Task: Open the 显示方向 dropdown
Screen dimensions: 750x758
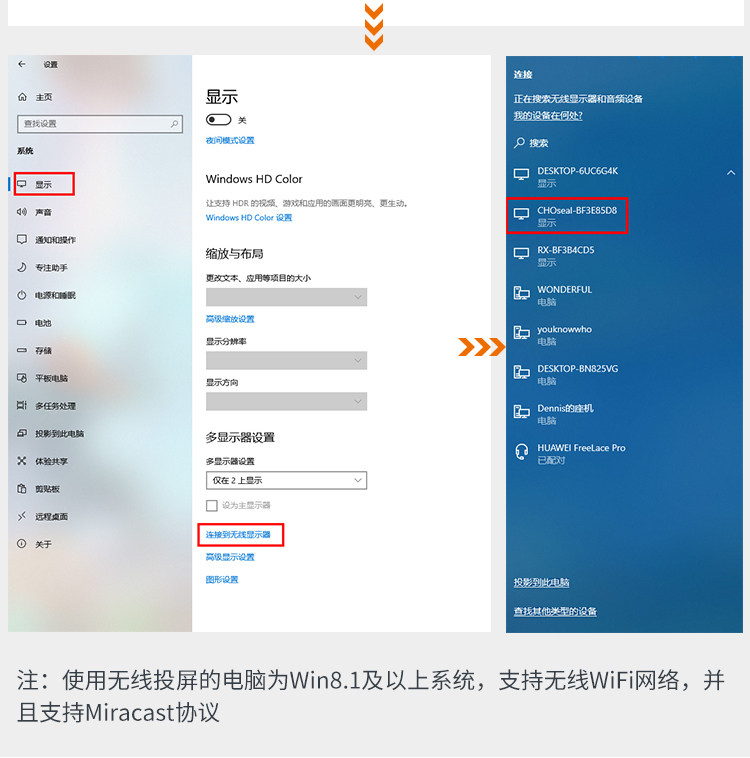Action: [286, 401]
